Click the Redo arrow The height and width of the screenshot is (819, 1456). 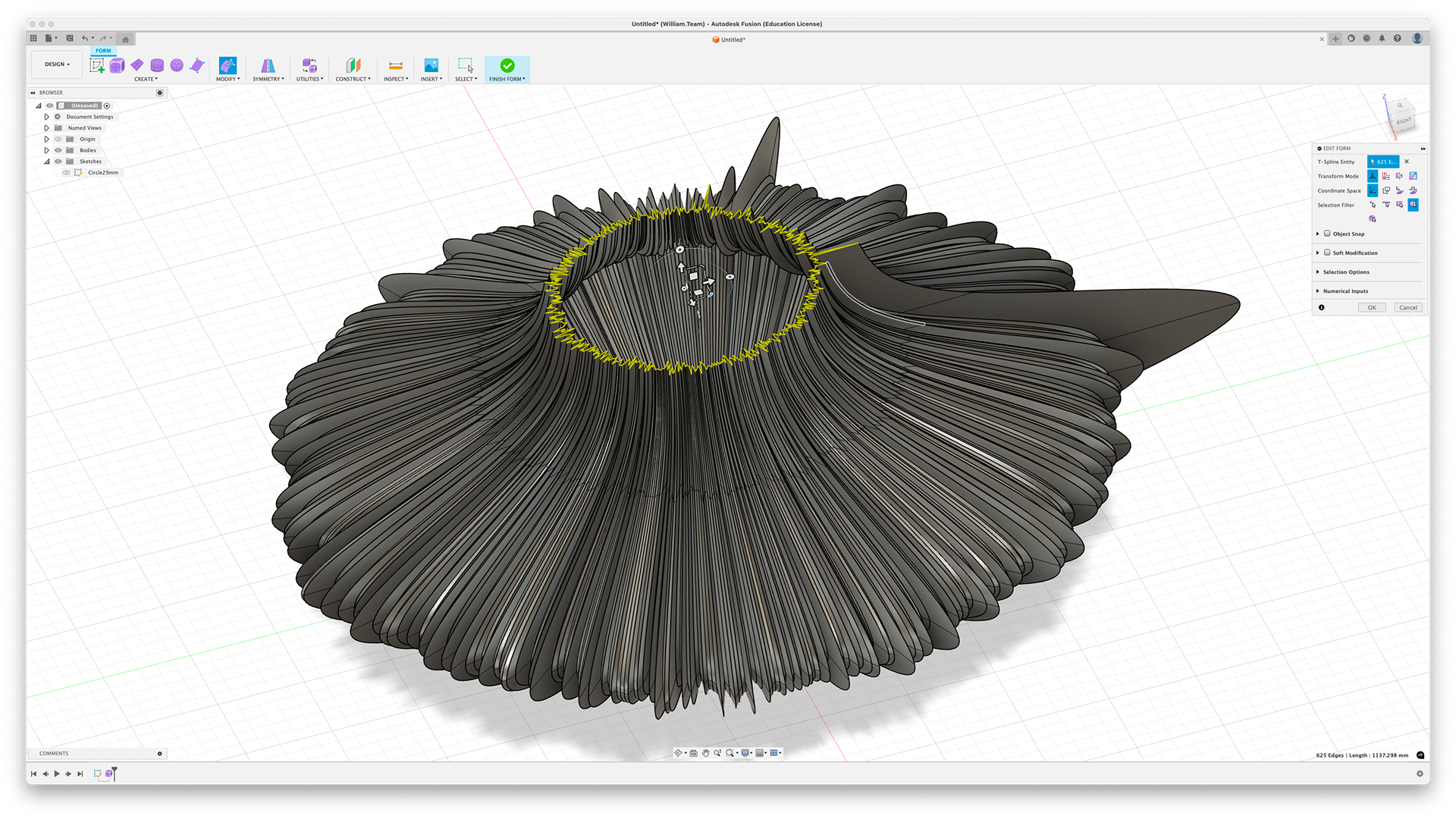click(103, 38)
